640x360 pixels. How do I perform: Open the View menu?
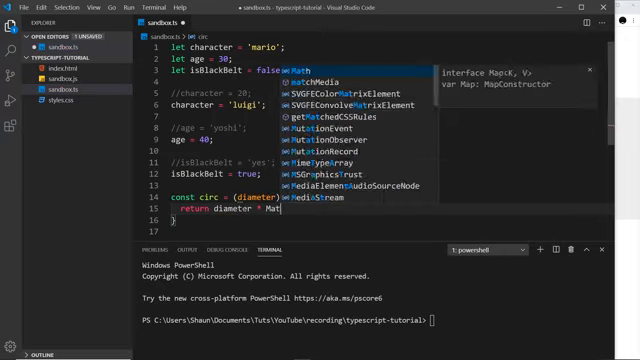pyautogui.click(x=93, y=7)
